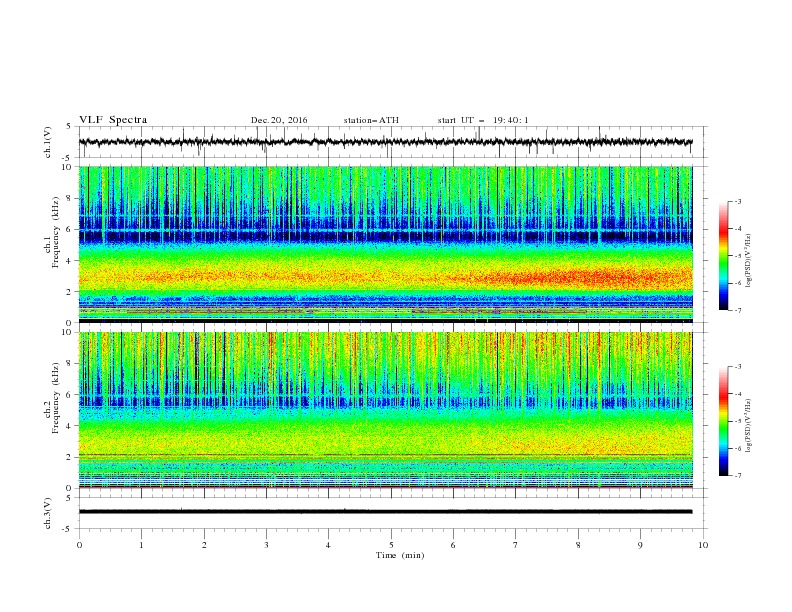The height and width of the screenshot is (612, 792).
Task: Click the ch.2 spectrogram plot area
Action: [386, 410]
